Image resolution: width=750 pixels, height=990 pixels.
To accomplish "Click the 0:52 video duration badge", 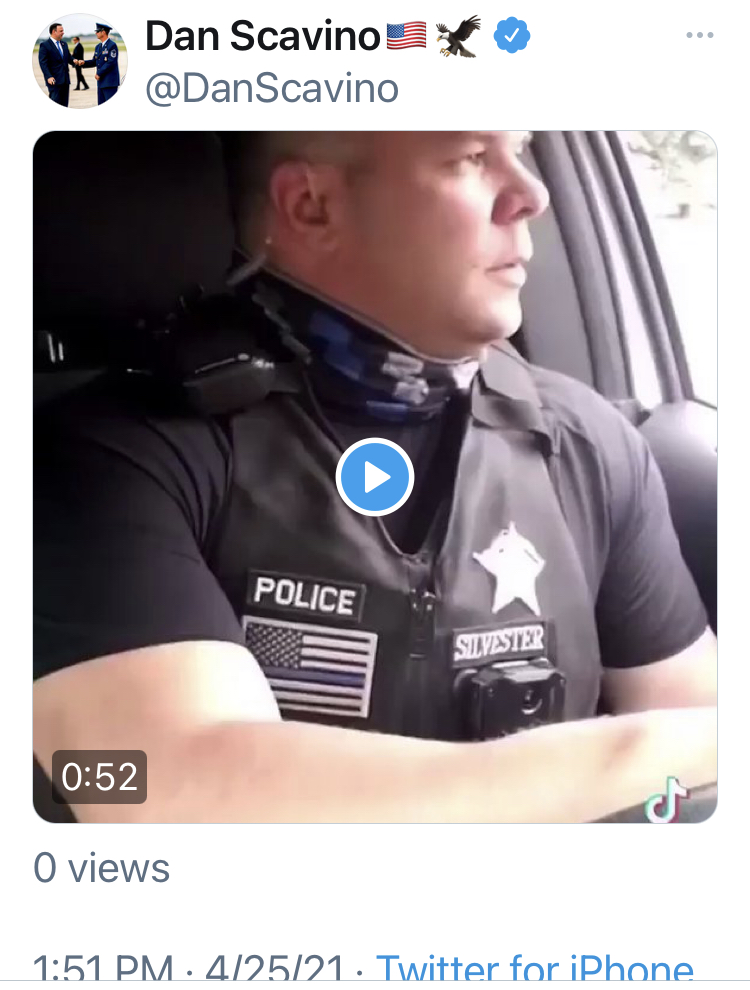I will pos(99,777).
